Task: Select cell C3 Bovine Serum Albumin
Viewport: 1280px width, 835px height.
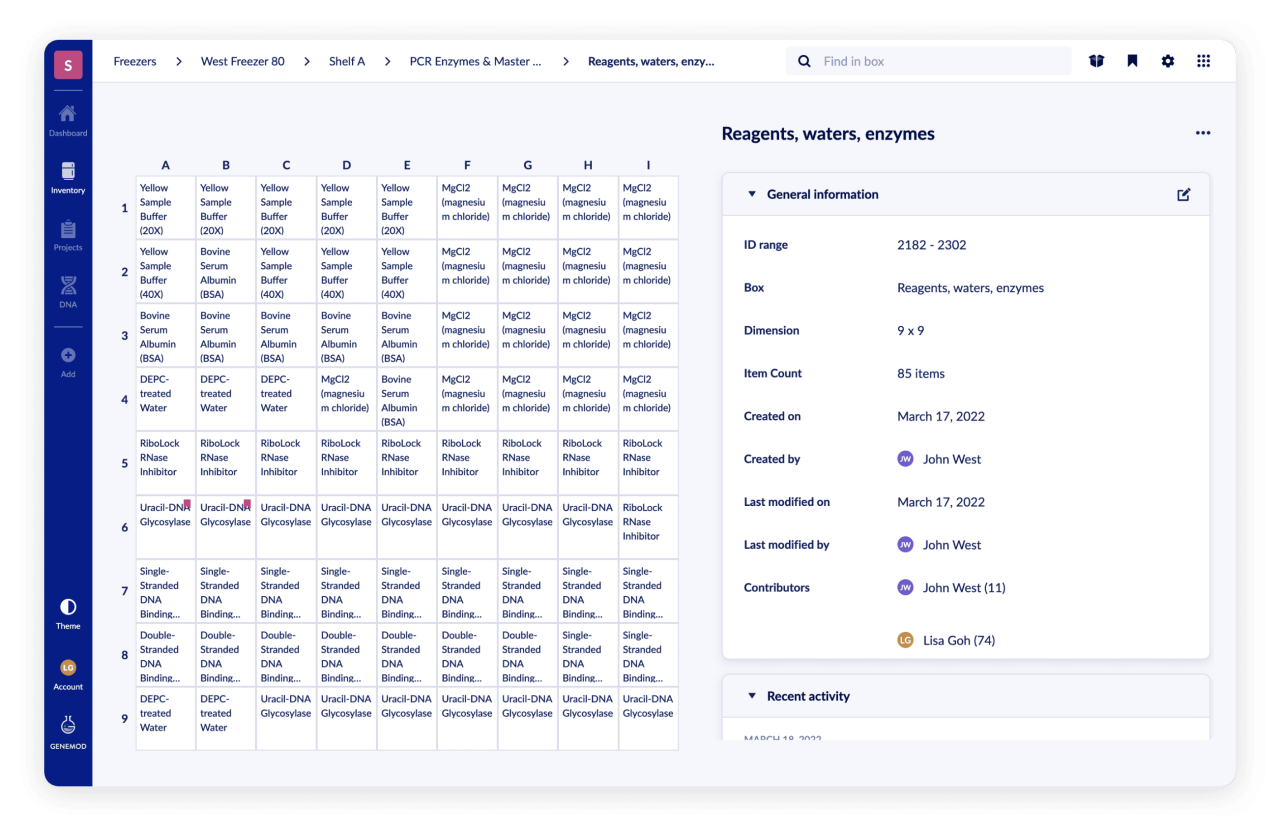Action: tap(287, 336)
